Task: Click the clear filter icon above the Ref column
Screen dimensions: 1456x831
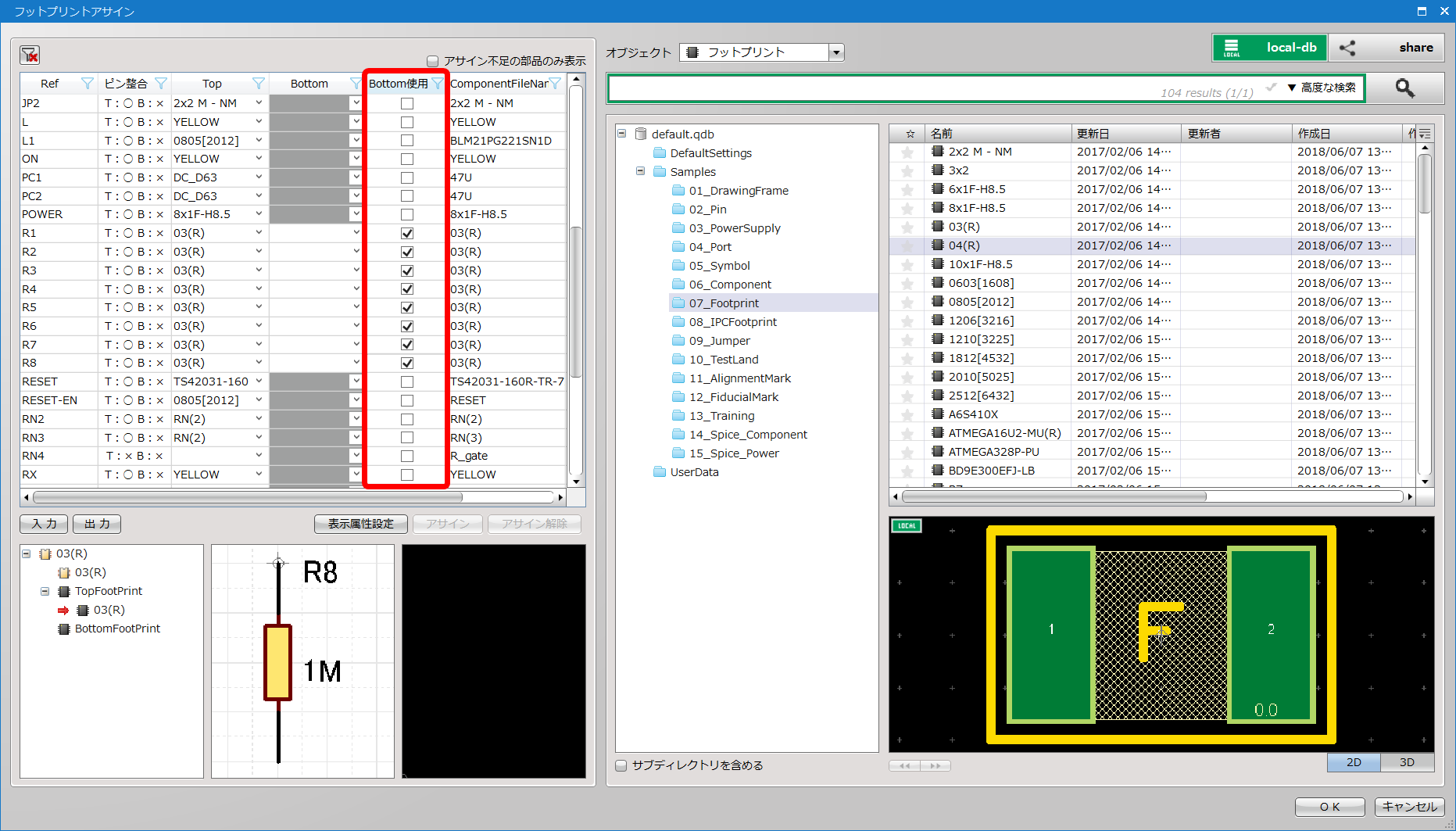Action: (x=30, y=55)
